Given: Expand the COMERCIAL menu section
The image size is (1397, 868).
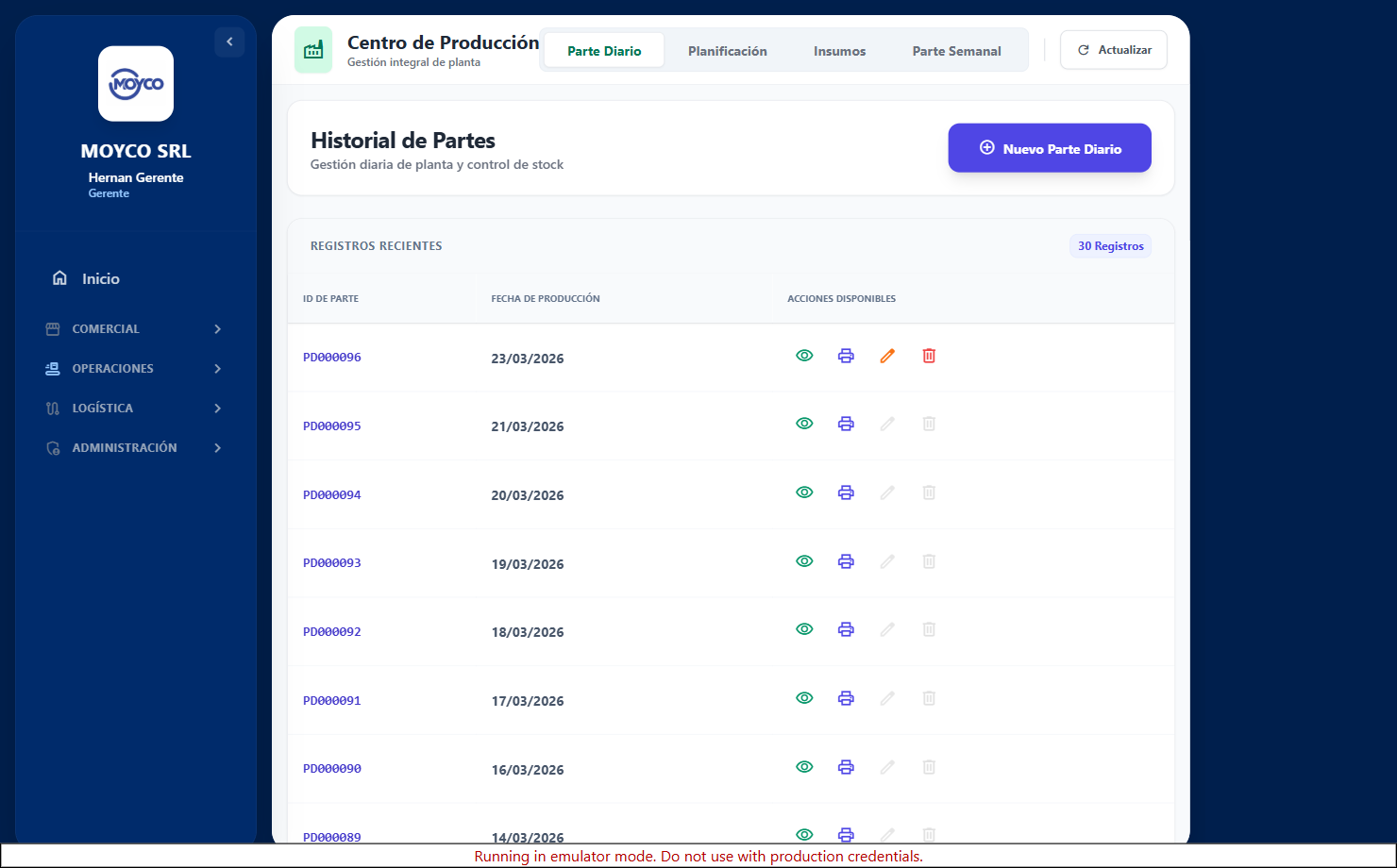Looking at the screenshot, I should point(136,329).
